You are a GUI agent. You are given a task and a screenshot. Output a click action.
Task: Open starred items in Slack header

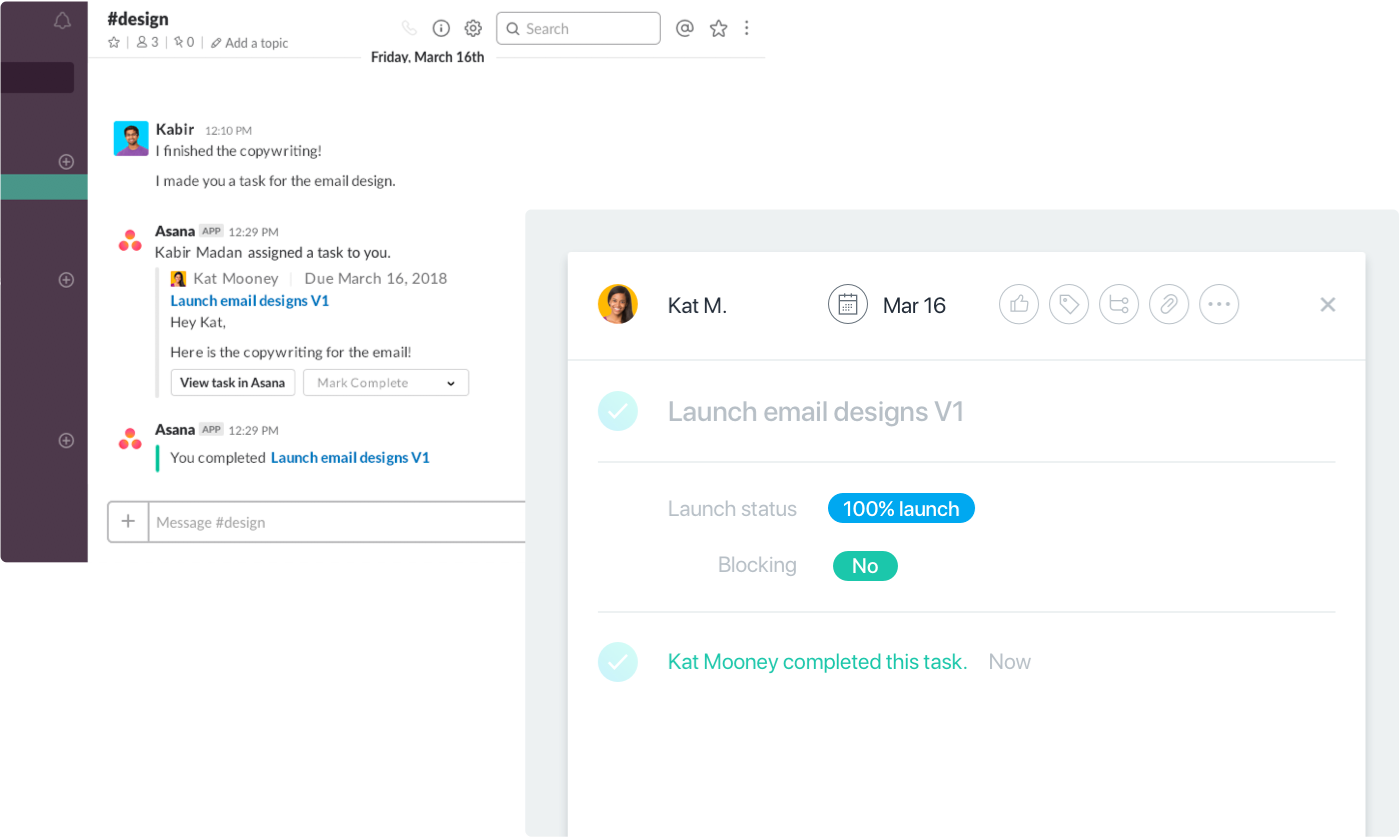tap(718, 28)
